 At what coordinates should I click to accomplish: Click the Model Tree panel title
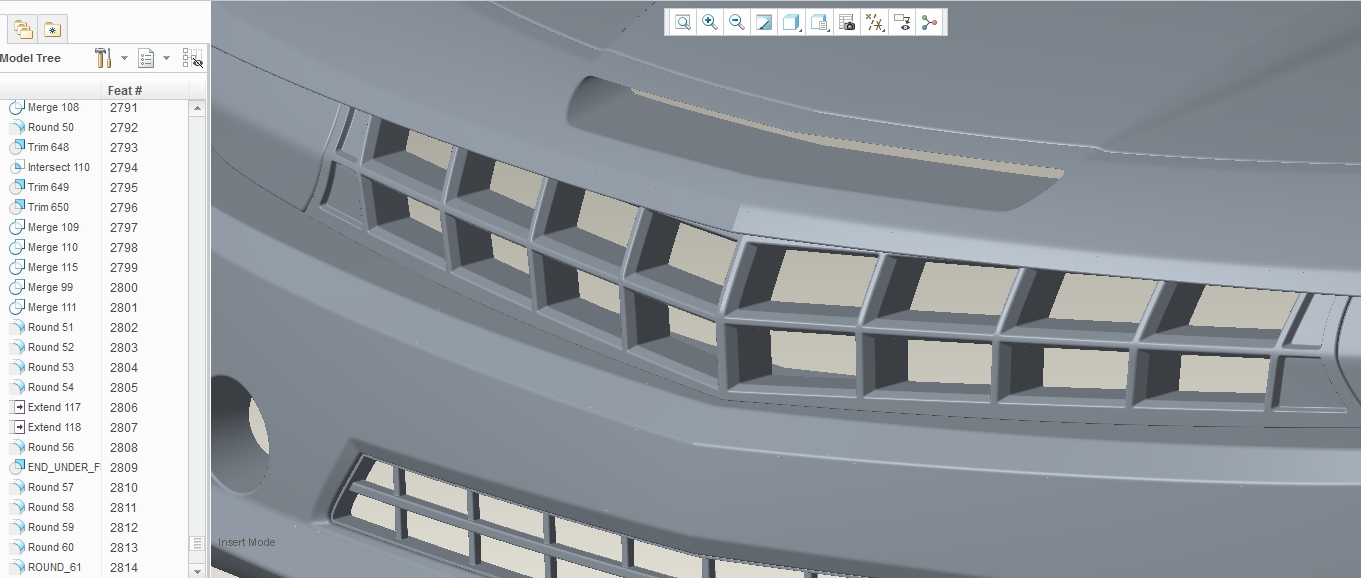[x=30, y=58]
